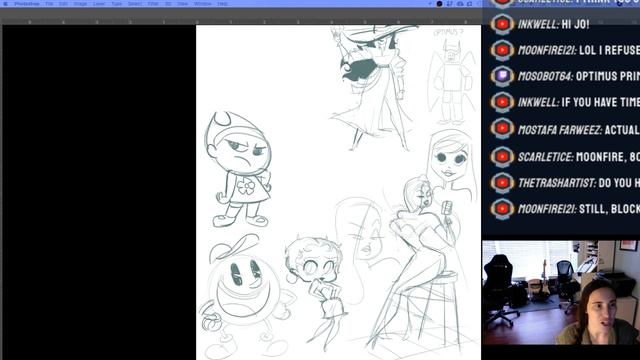This screenshot has width=640, height=360.
Task: Click the dark circular menu bar status icon
Action: tap(440, 4)
